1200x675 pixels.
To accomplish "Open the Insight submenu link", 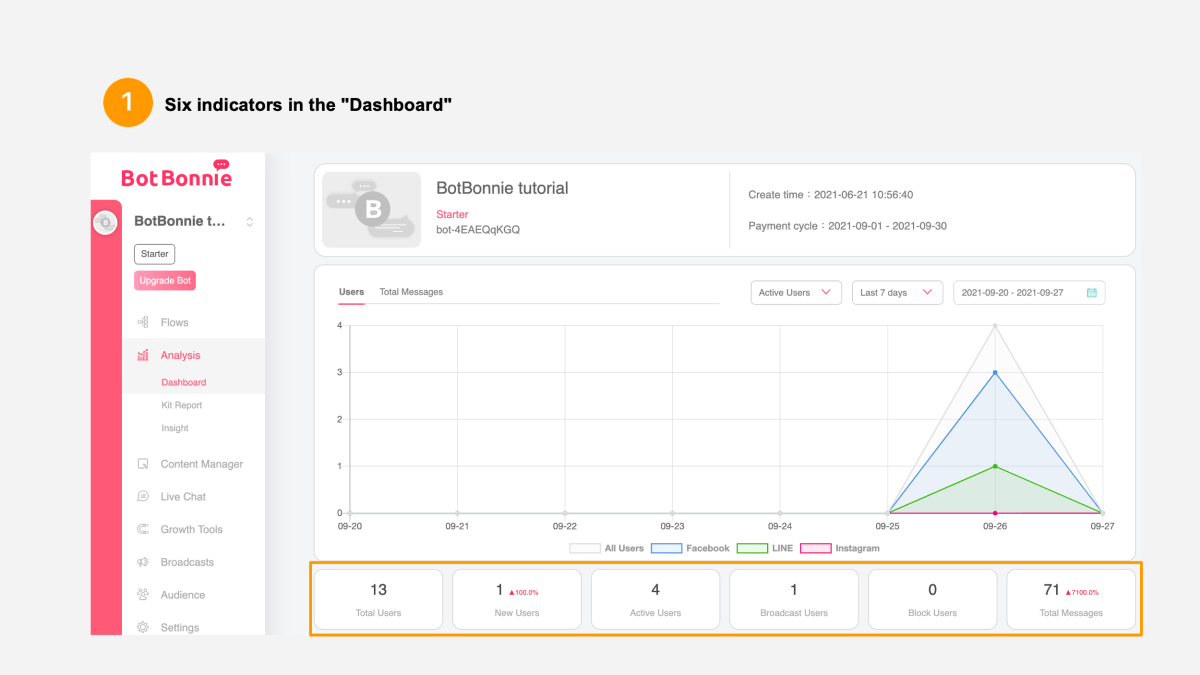I will 175,428.
